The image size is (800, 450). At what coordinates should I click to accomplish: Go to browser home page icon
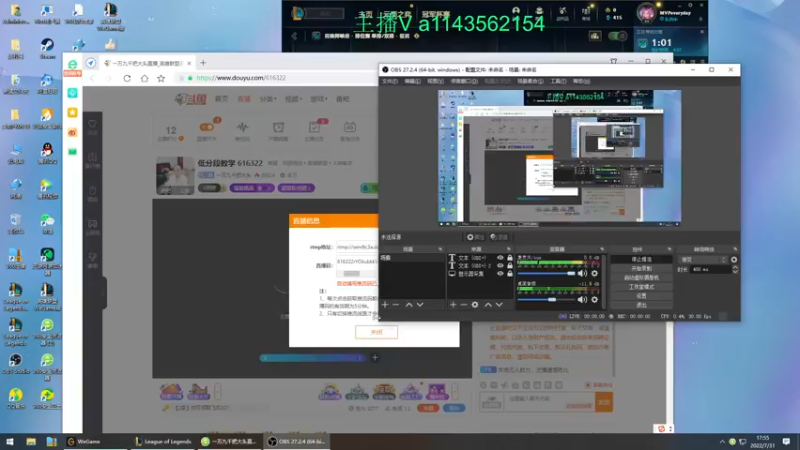coord(144,78)
